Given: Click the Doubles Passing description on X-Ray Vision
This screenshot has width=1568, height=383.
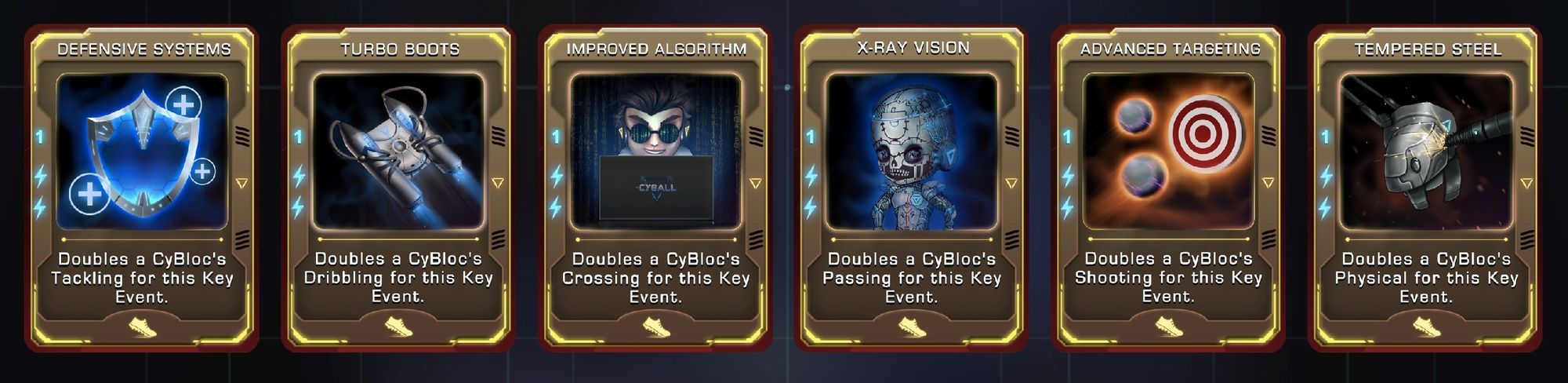Looking at the screenshot, I should 912,278.
